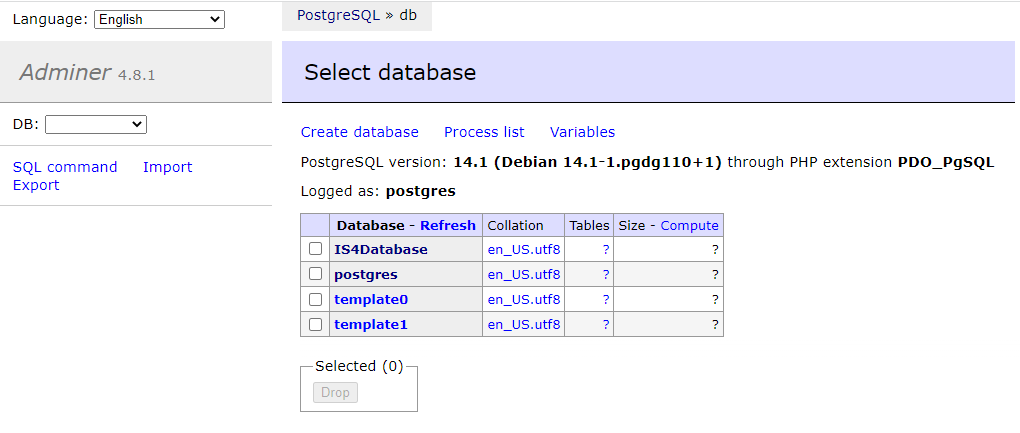Screen dimensions: 1020x433
Task: Open the DB selector dropdown
Action: click(96, 124)
